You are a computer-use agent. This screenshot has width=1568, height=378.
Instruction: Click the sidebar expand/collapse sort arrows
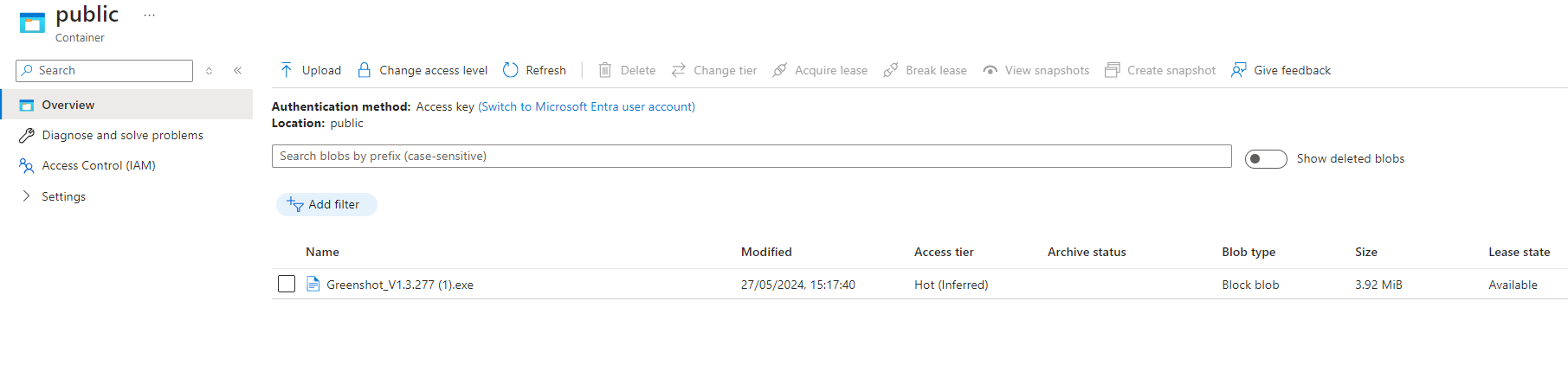[x=209, y=71]
